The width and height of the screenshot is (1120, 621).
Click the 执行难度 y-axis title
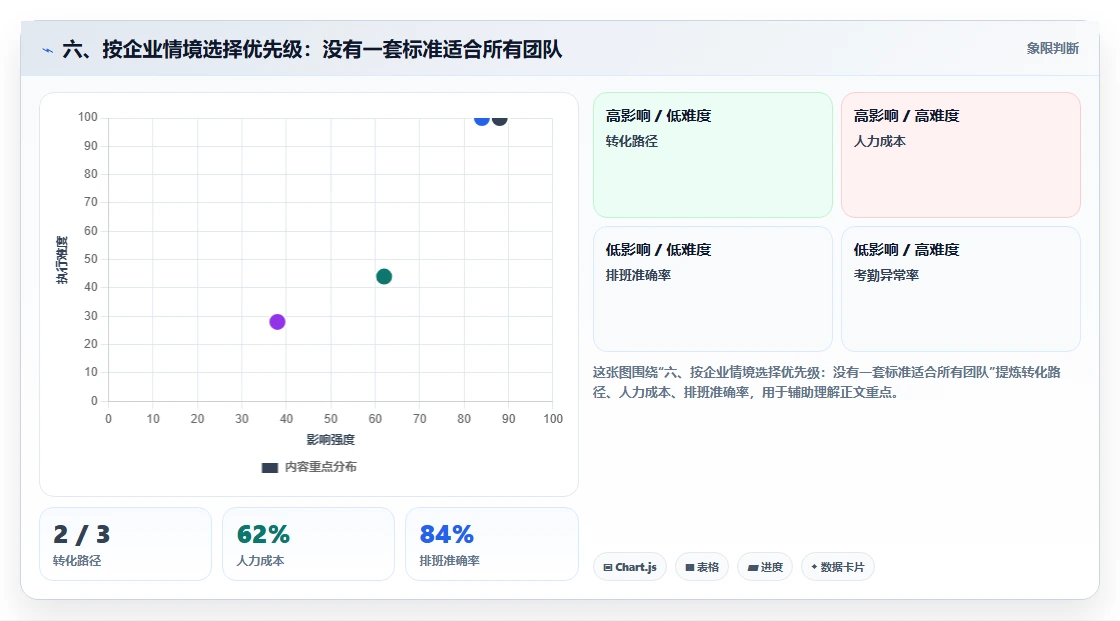(62, 260)
